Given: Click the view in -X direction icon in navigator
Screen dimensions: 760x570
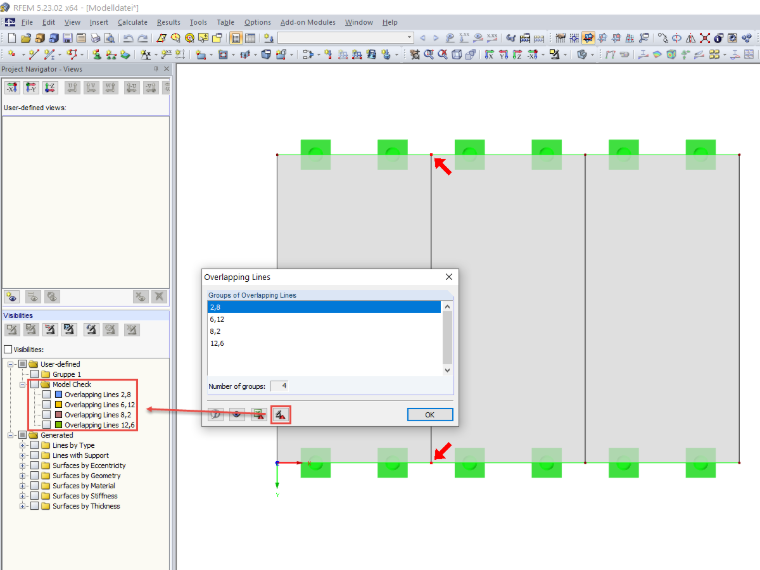Looking at the screenshot, I should click(12, 87).
